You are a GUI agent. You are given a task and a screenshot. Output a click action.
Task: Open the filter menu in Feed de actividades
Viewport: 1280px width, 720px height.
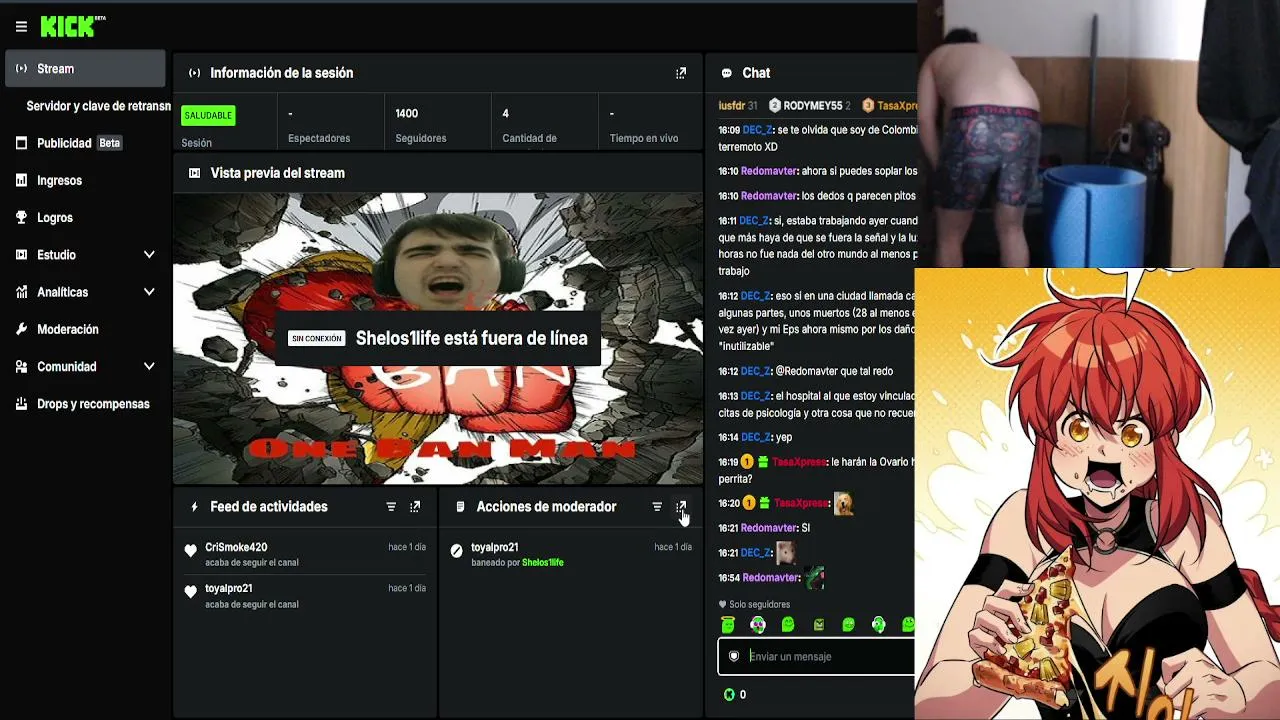(x=391, y=507)
